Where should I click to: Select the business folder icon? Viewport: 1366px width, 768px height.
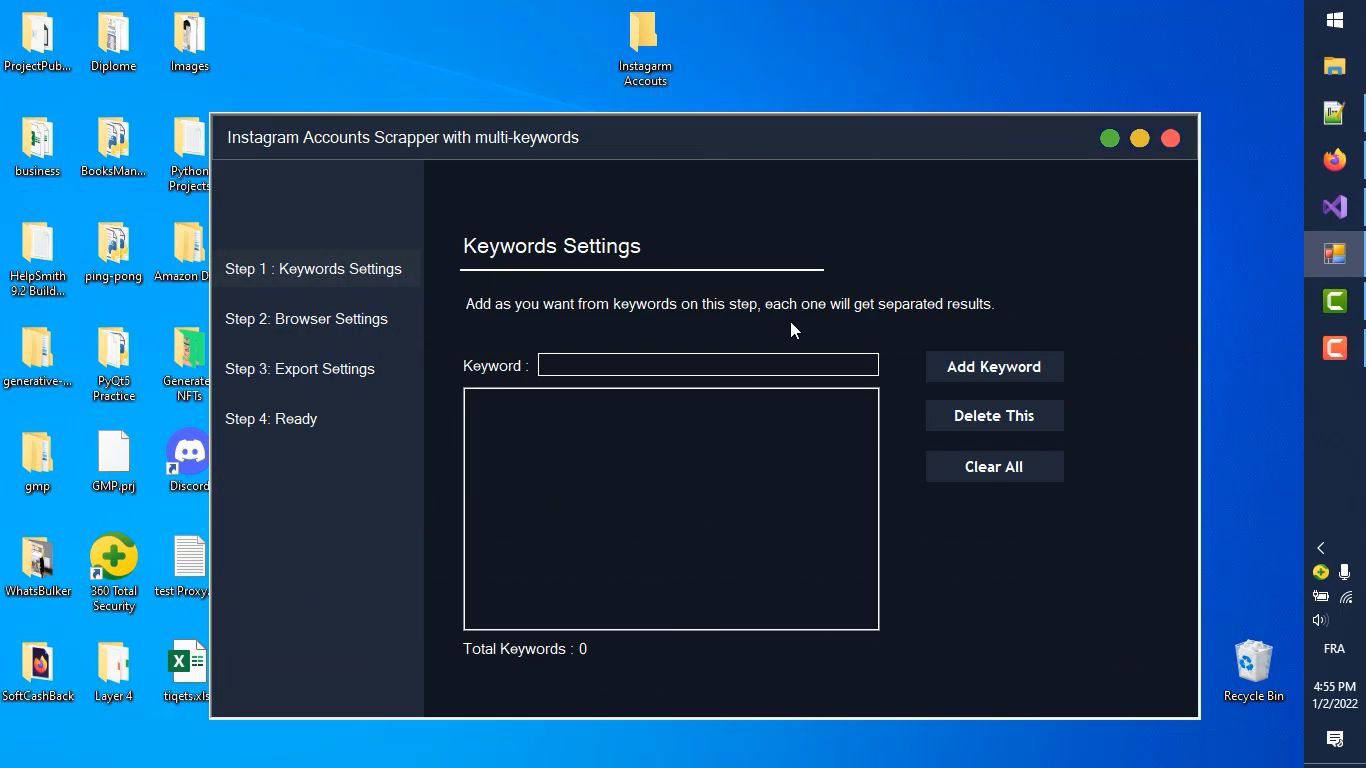point(37,148)
